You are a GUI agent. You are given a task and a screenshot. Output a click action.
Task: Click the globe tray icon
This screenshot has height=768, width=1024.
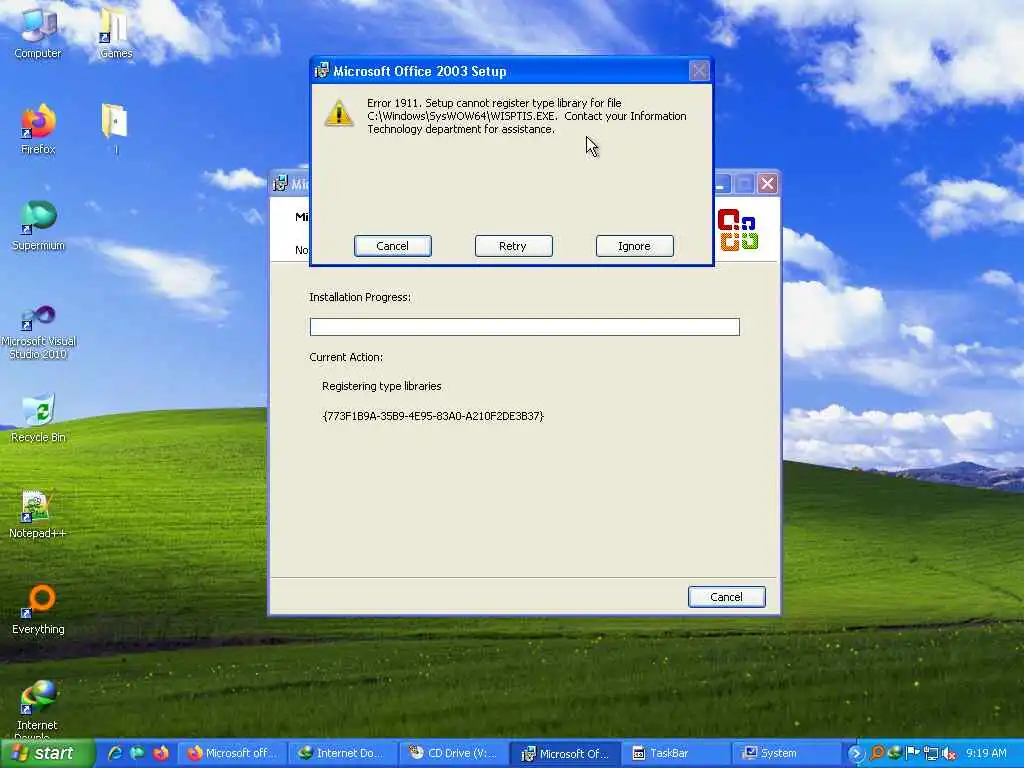pyautogui.click(x=895, y=754)
